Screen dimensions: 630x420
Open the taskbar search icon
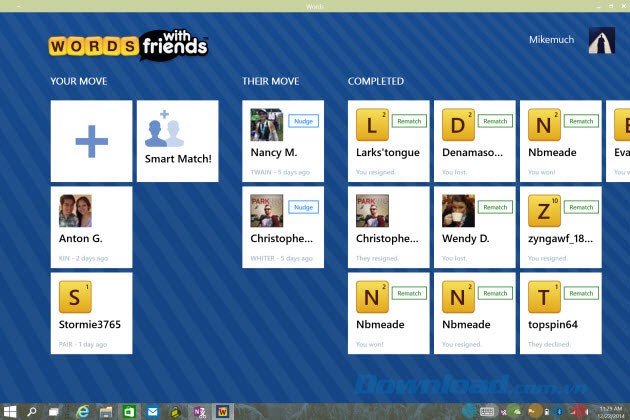32,411
